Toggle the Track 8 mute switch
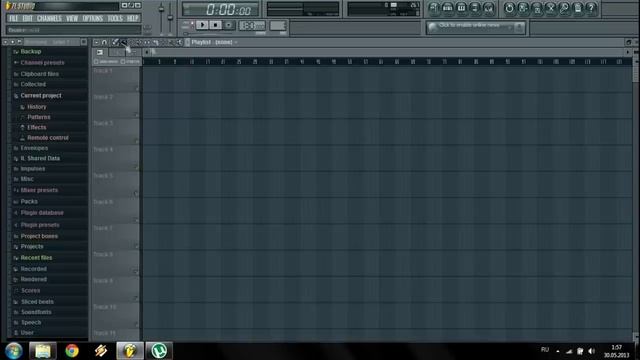This screenshot has width=640, height=360. click(x=136, y=271)
